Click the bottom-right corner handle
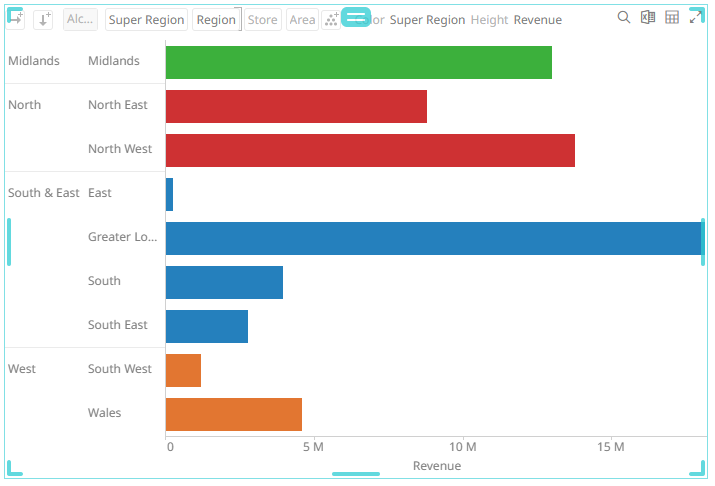715x486 pixels. 698,469
